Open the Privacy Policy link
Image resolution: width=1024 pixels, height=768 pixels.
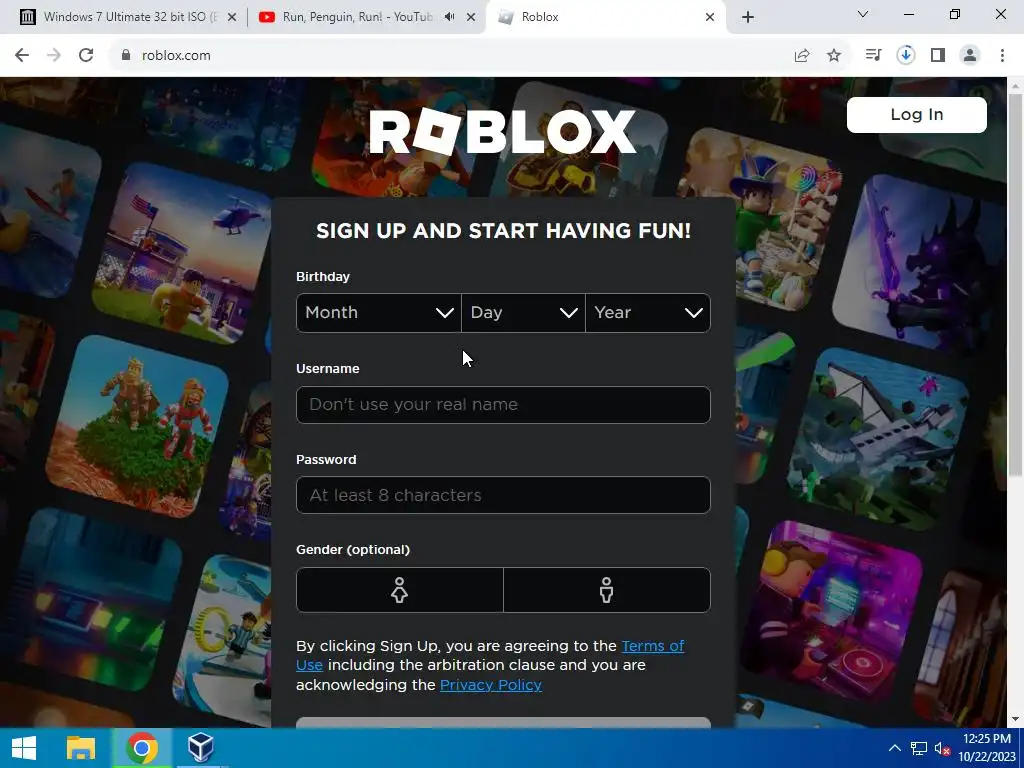tap(490, 684)
